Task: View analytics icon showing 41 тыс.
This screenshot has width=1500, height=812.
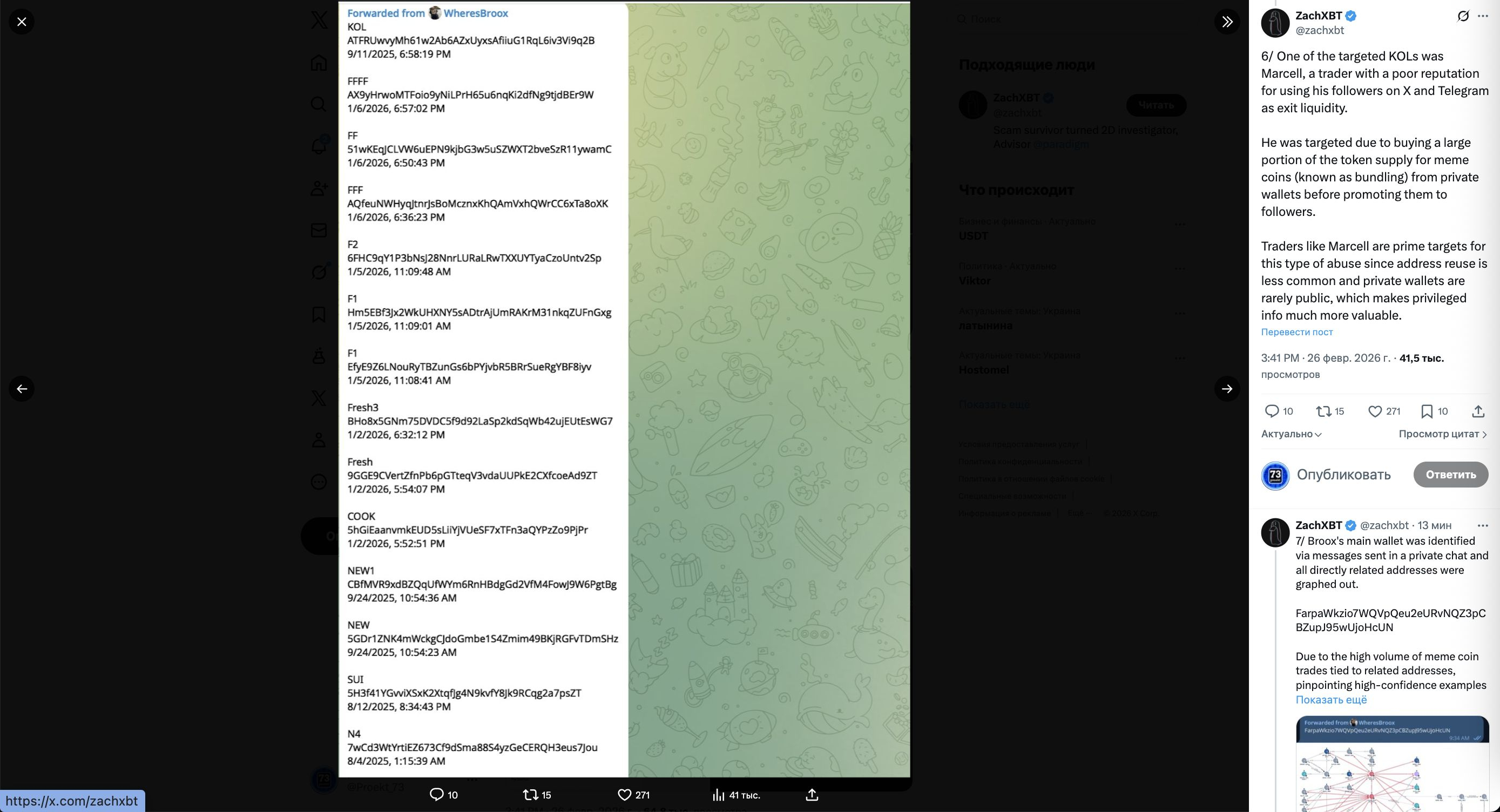Action: pyautogui.click(x=719, y=795)
